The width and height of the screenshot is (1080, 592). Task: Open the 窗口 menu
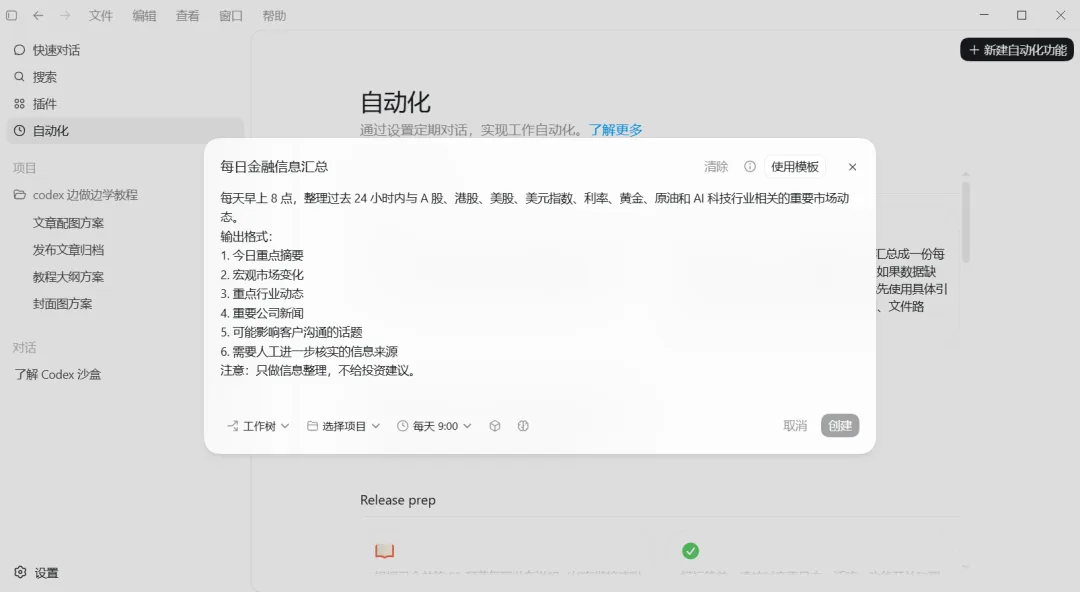click(x=231, y=15)
